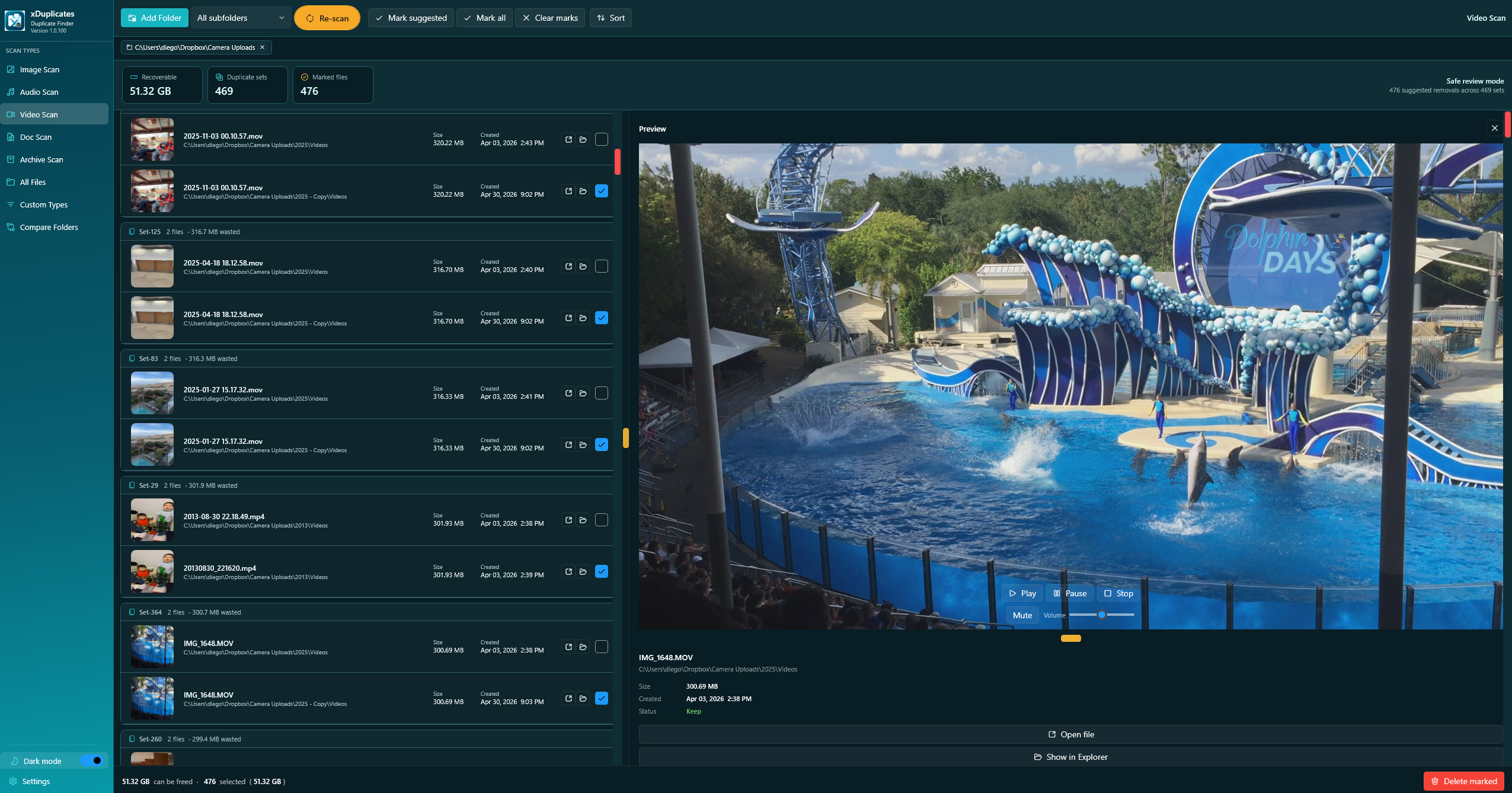1512x793 pixels.
Task: Open the All subfolders dropdown
Action: pos(241,18)
